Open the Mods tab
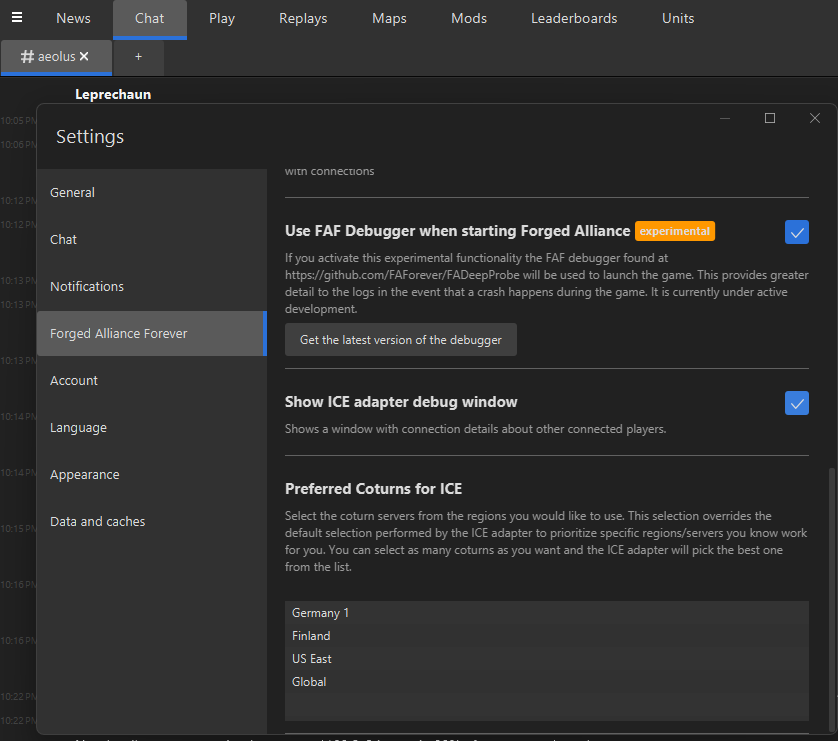838x741 pixels. [469, 18]
